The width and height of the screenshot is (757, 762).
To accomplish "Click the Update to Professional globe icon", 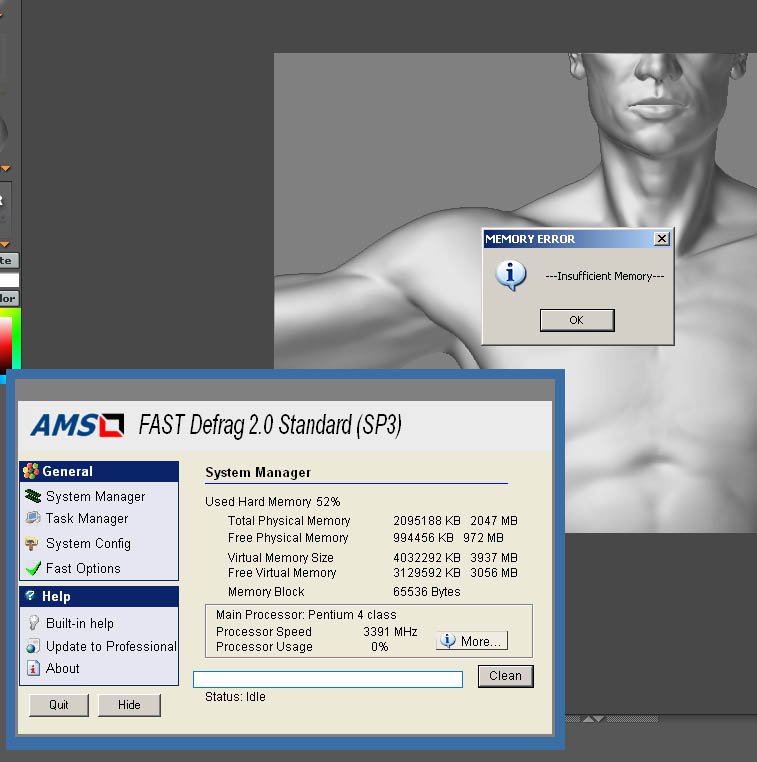I will [x=33, y=646].
